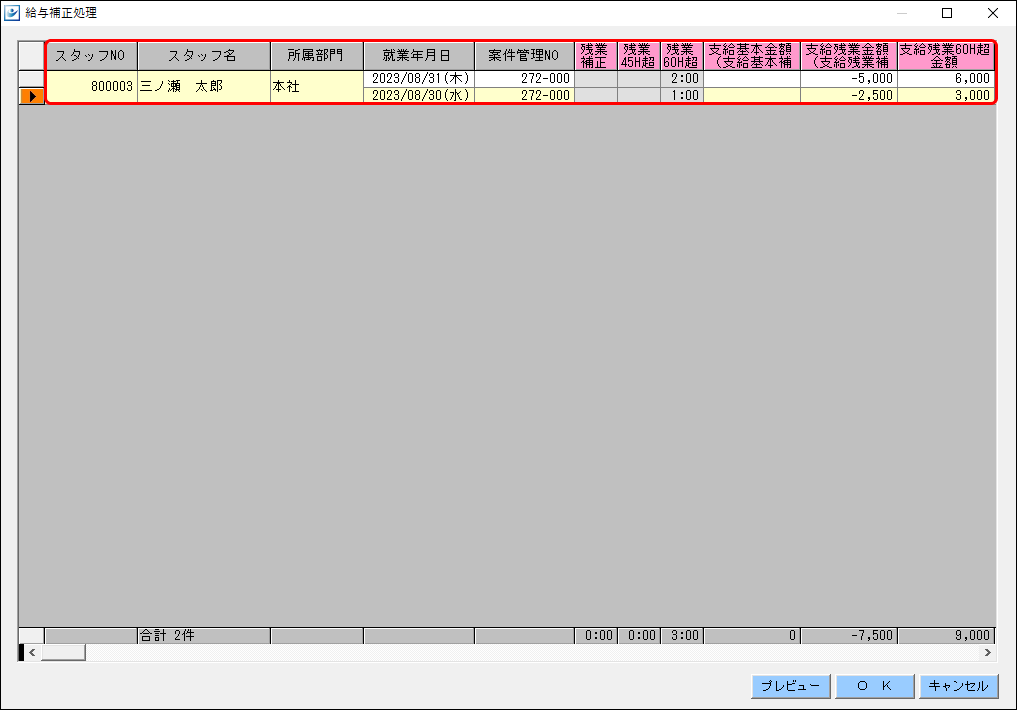Click the 案件管理NO column header

coord(524,56)
